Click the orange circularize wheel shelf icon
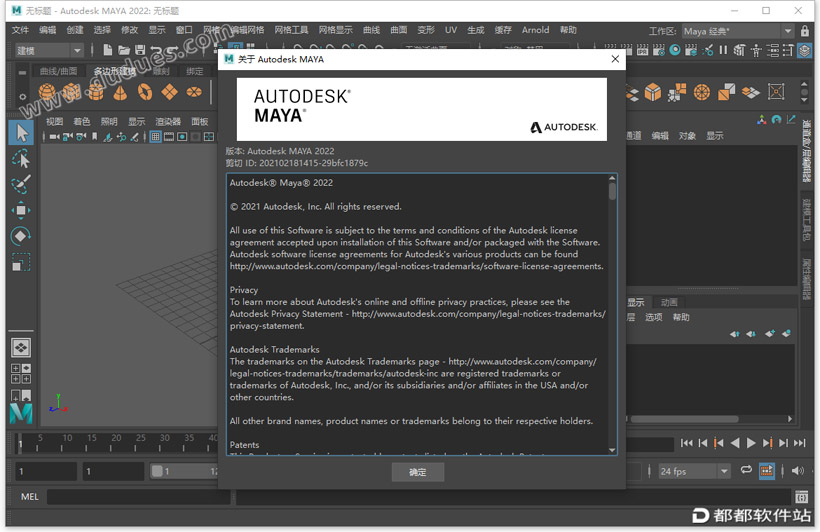Image resolution: width=820 pixels, height=532 pixels. pyautogui.click(x=702, y=93)
